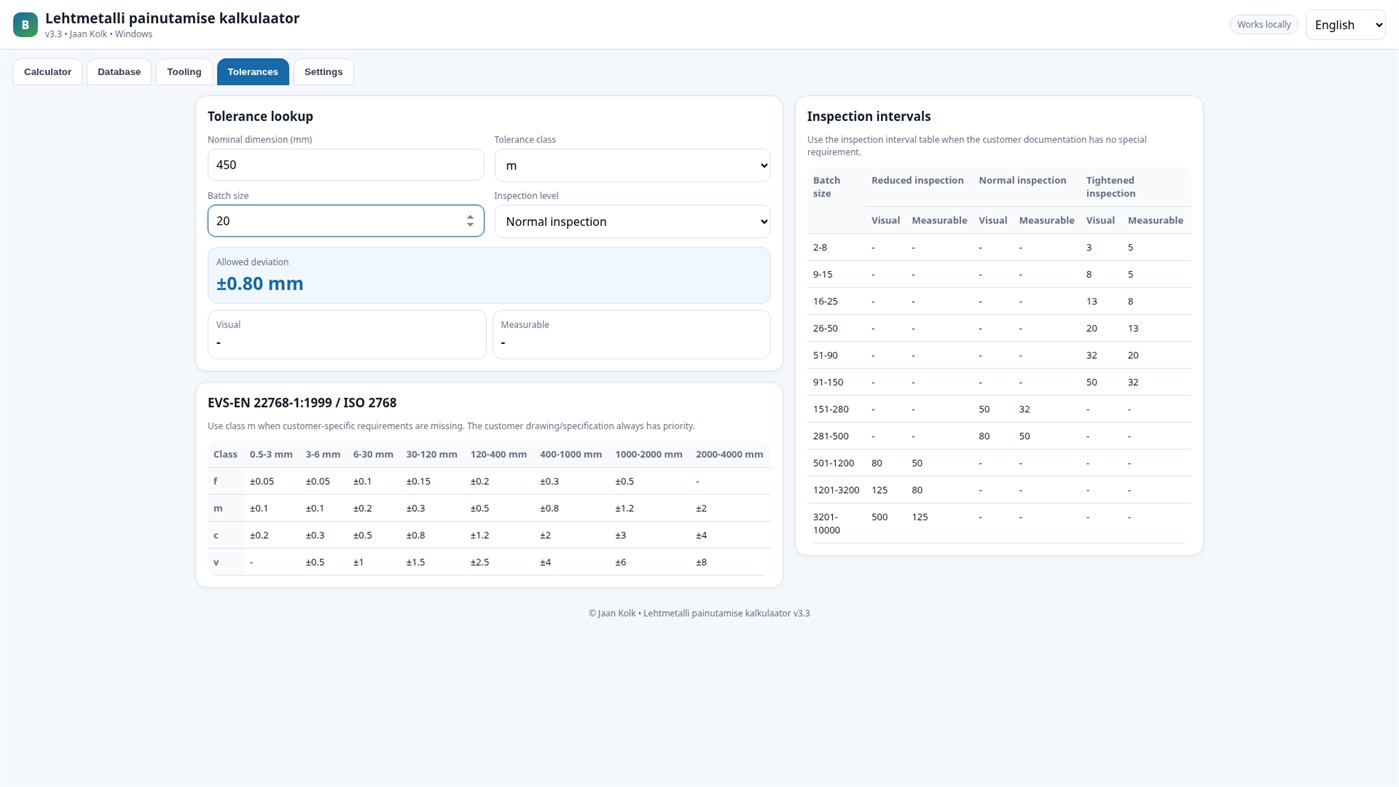The height and width of the screenshot is (787, 1399).
Task: Click the Measurable result box
Action: pos(631,334)
